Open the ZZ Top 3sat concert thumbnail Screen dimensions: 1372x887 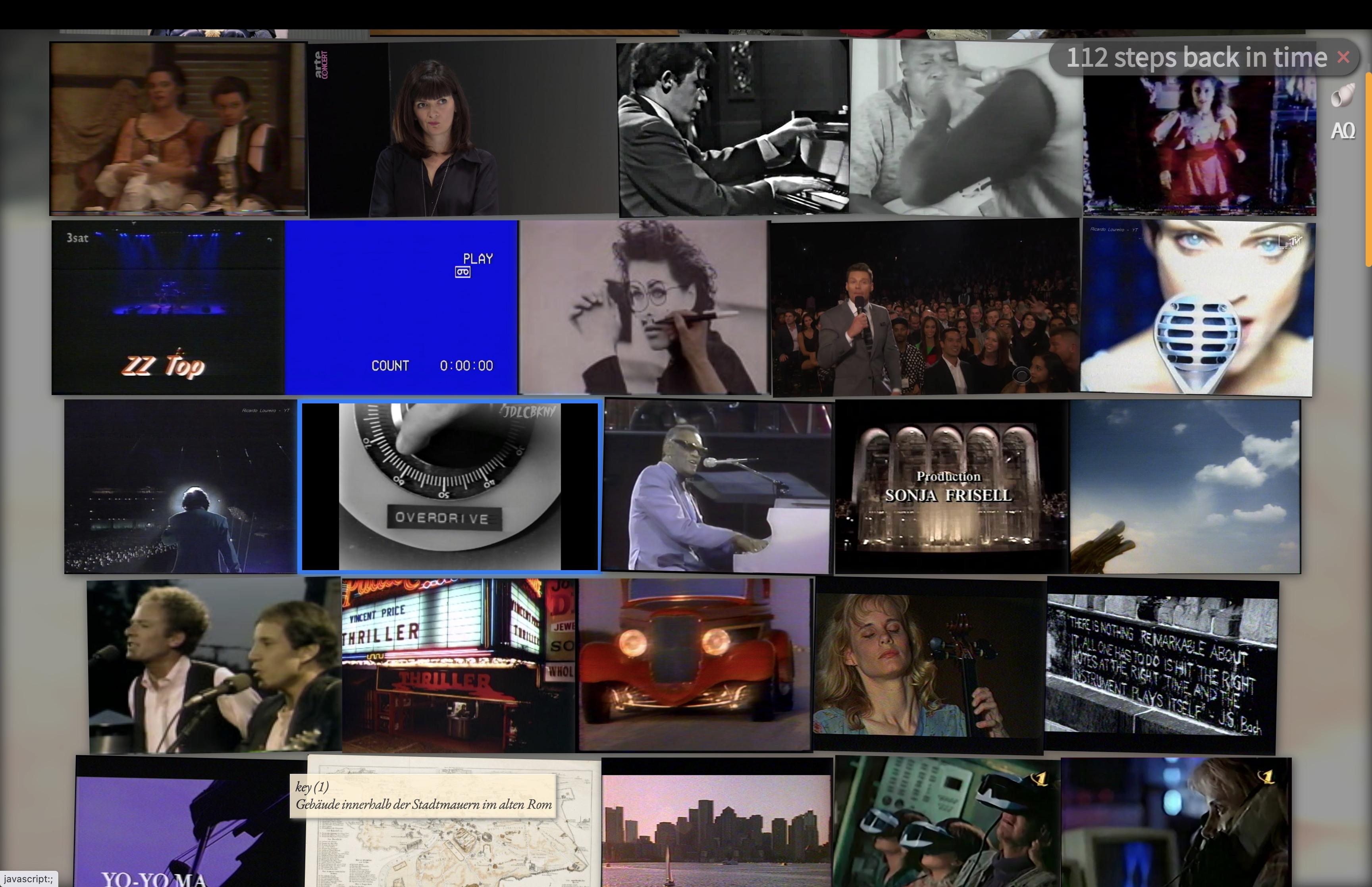coord(168,307)
